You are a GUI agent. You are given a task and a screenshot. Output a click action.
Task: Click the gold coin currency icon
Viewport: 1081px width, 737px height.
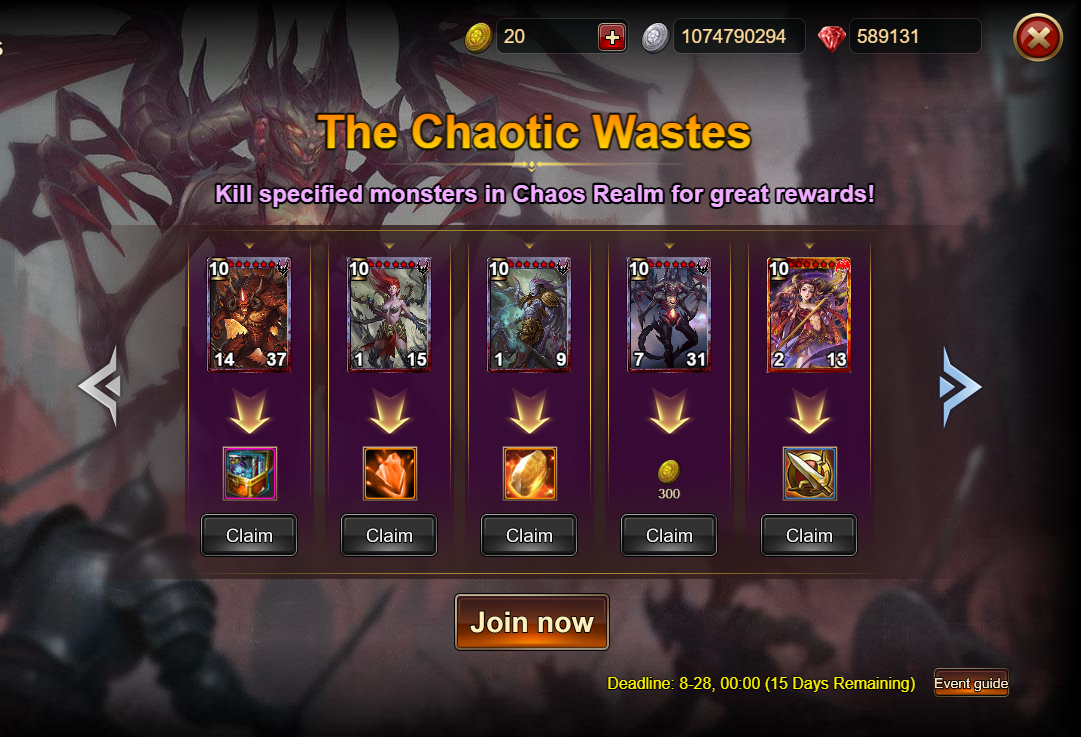point(478,37)
